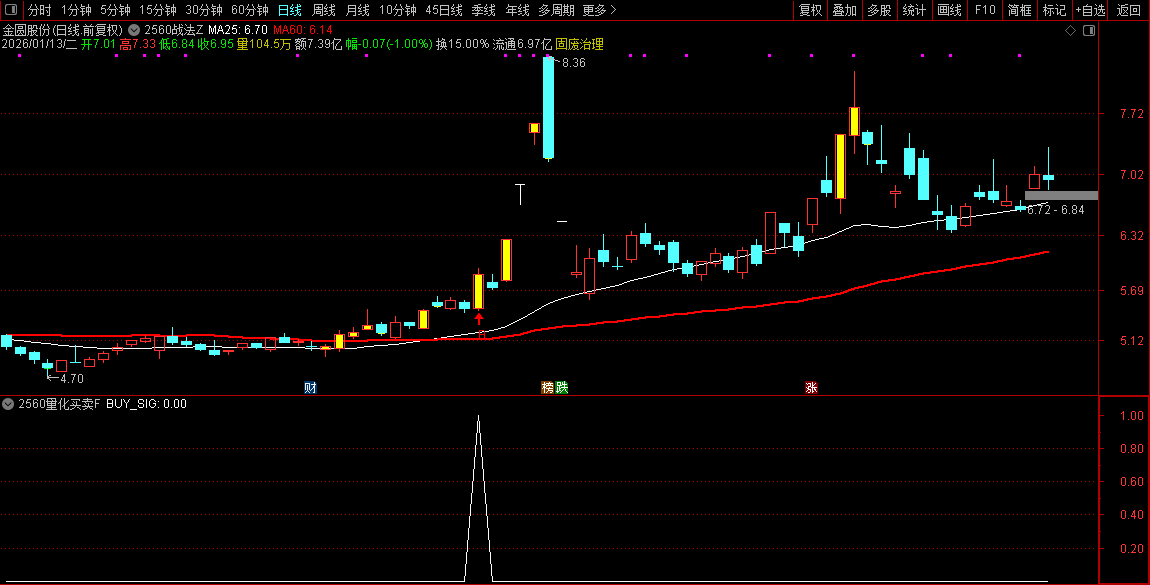
Task: Open the 财 info marker icon
Action: click(x=310, y=387)
